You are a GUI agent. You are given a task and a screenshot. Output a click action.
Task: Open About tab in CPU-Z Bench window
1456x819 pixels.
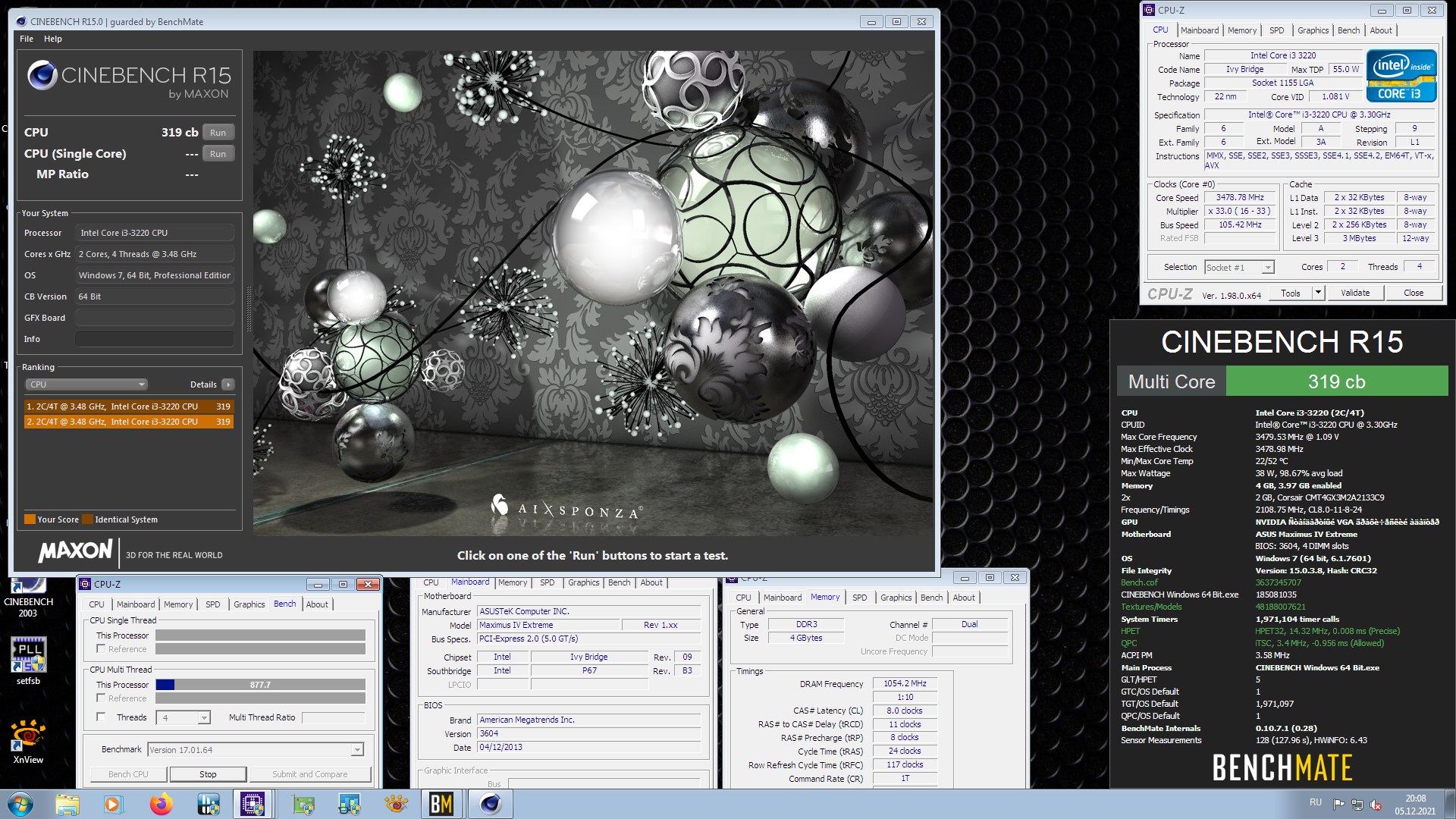click(317, 604)
